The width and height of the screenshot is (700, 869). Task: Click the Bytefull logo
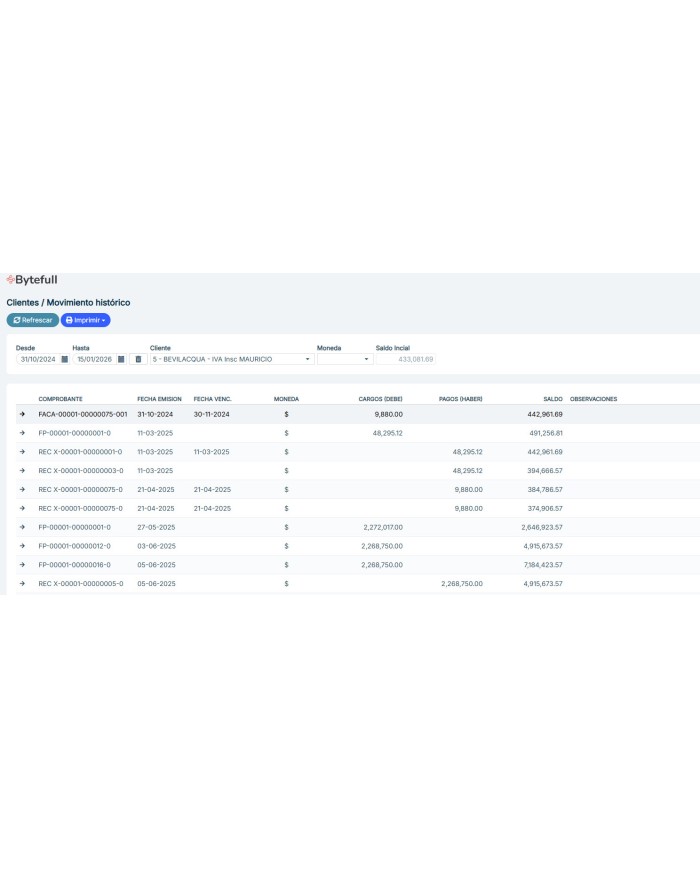(x=31, y=280)
